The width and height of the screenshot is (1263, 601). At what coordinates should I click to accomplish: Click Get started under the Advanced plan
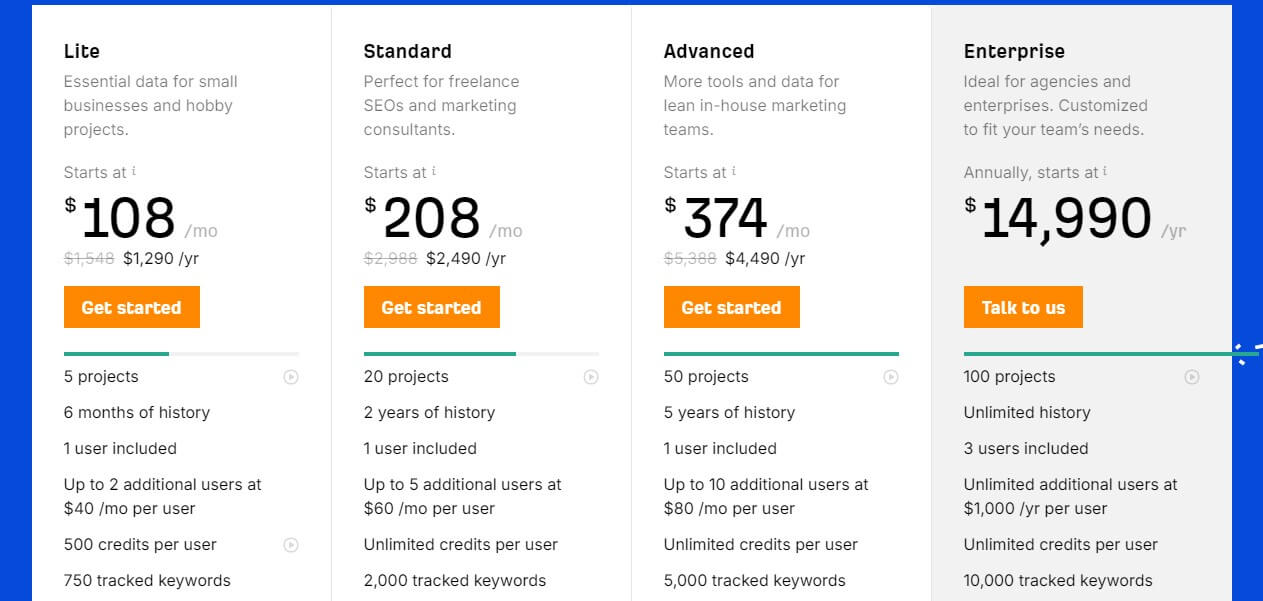(x=731, y=307)
